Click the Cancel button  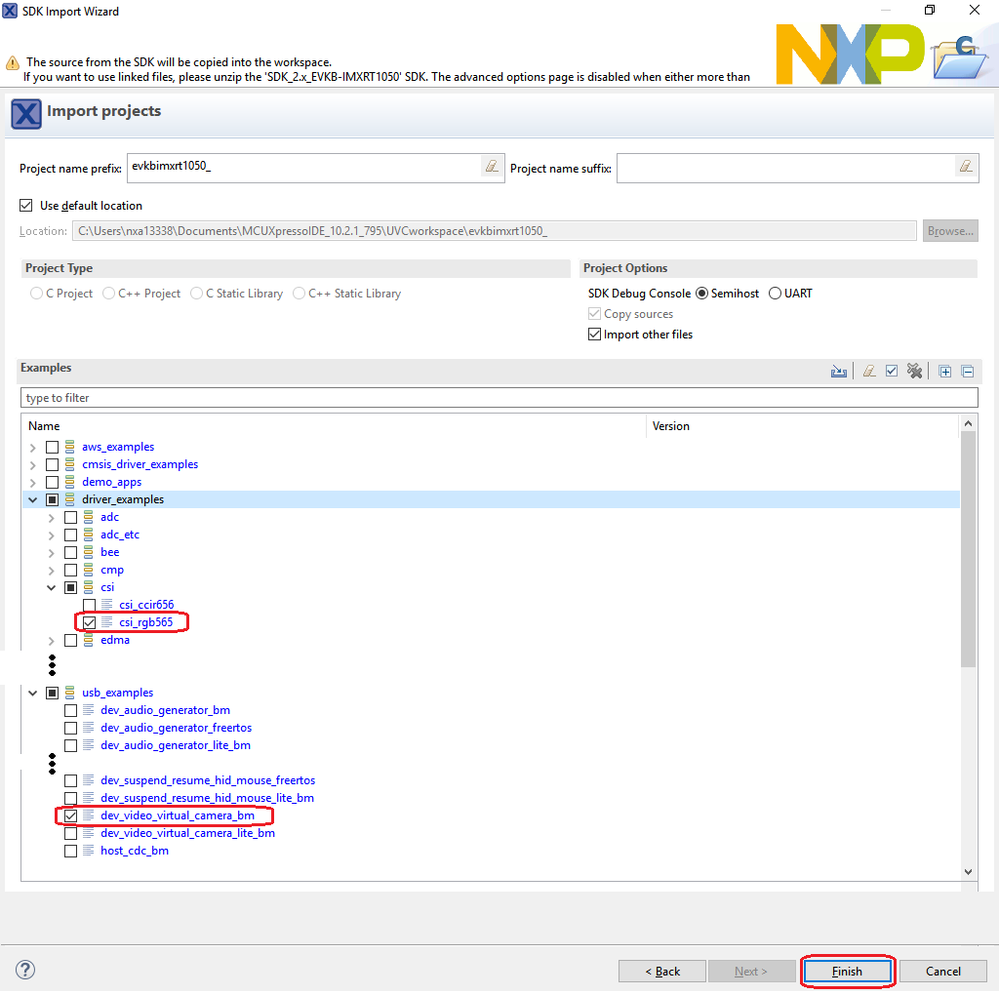coord(943,971)
